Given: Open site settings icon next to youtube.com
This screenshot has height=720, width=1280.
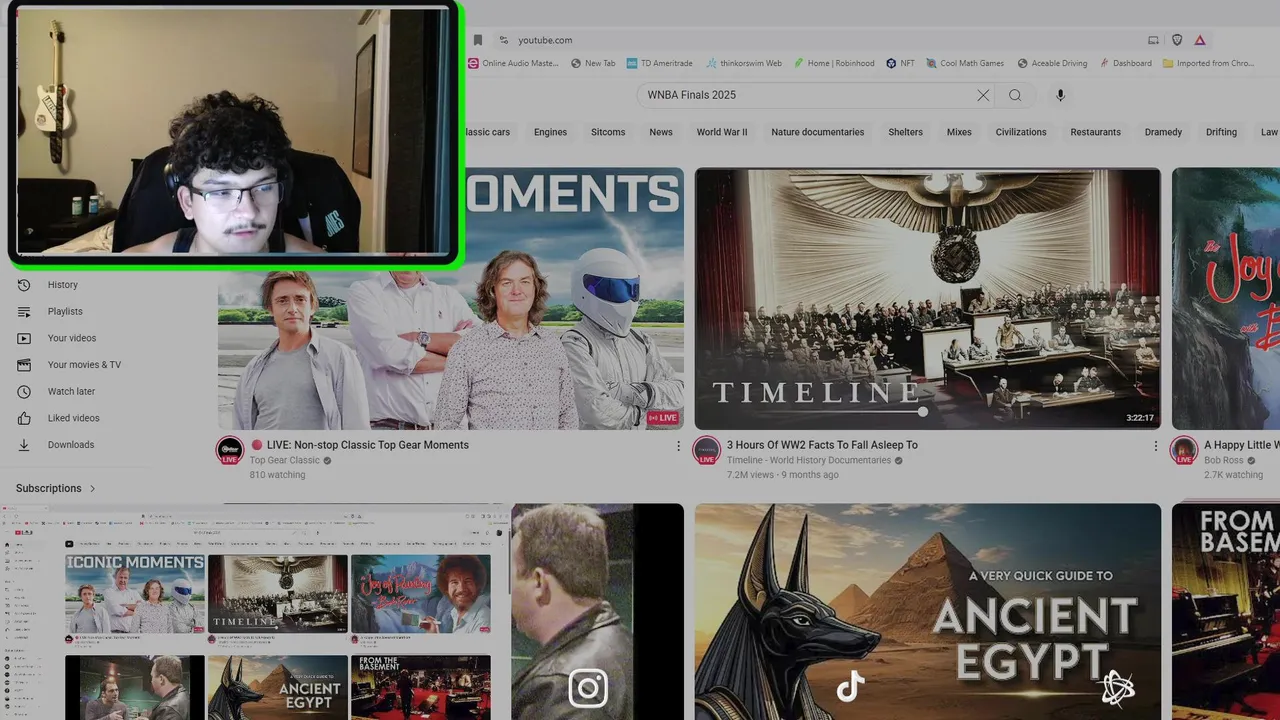Looking at the screenshot, I should pyautogui.click(x=503, y=40).
